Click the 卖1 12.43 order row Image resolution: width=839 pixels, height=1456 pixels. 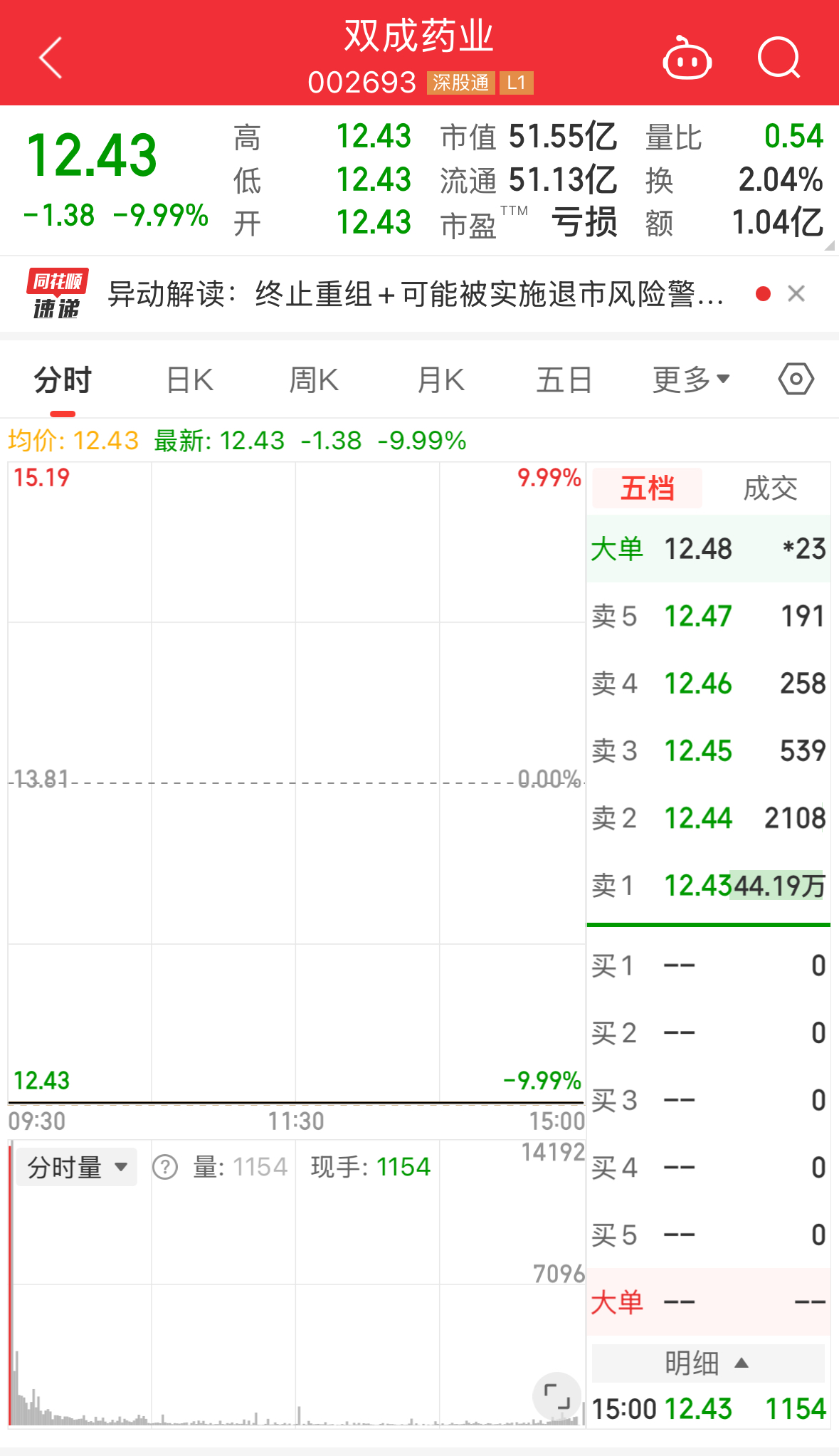click(x=709, y=886)
